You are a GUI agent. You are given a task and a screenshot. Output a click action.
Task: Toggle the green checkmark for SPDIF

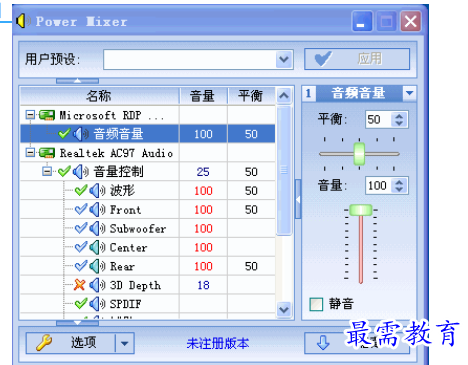[81, 303]
